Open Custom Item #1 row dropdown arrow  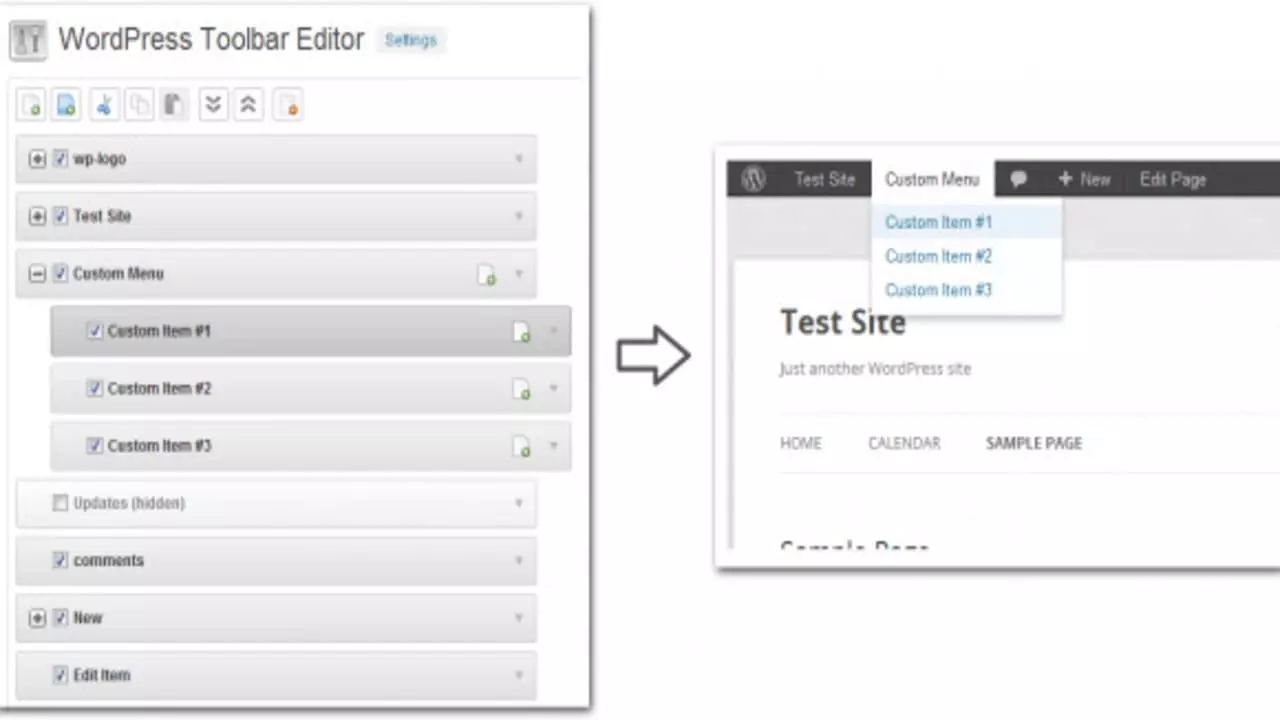pos(553,331)
